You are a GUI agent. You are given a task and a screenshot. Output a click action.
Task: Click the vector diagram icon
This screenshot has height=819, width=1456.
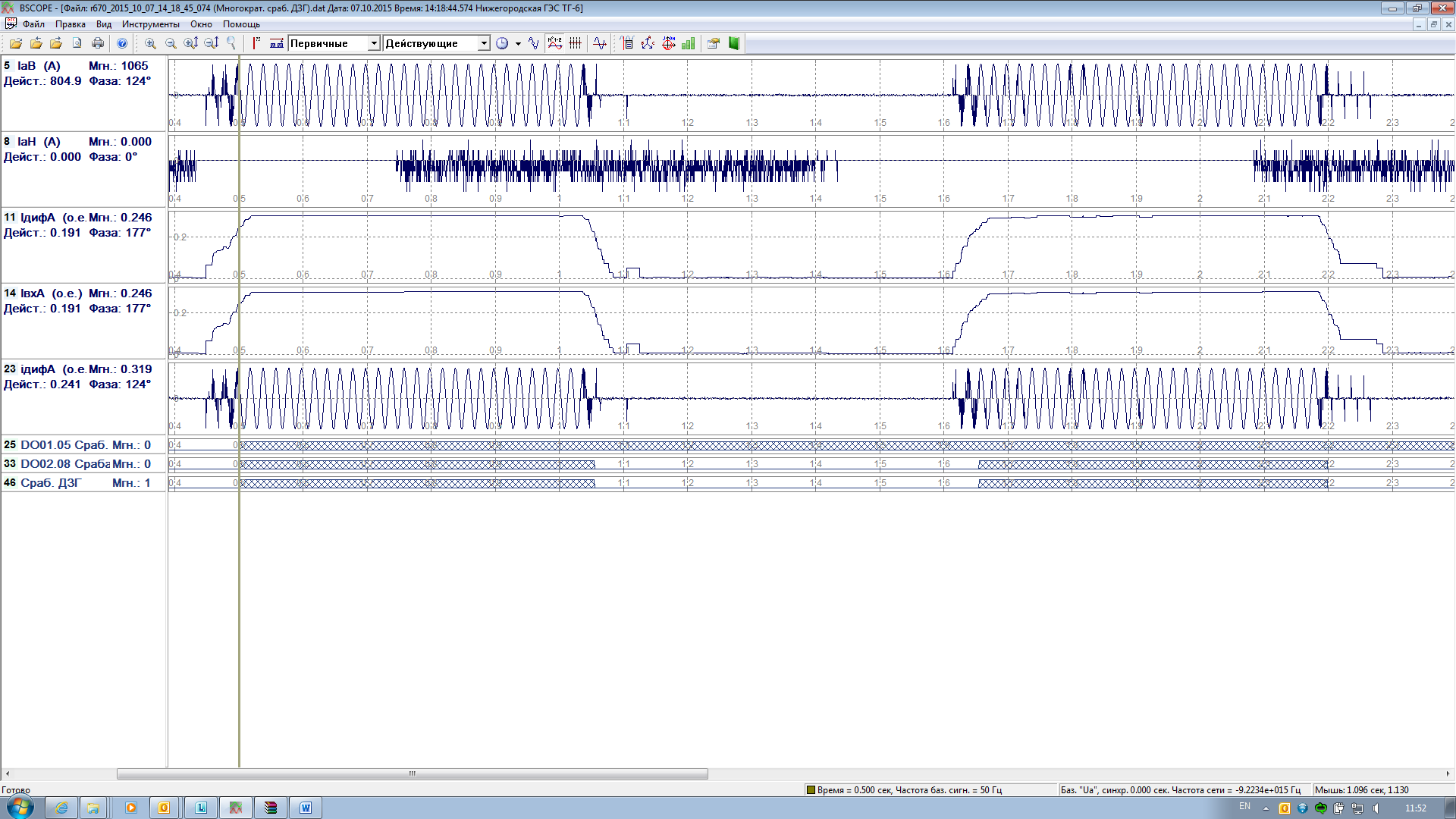tap(648, 43)
